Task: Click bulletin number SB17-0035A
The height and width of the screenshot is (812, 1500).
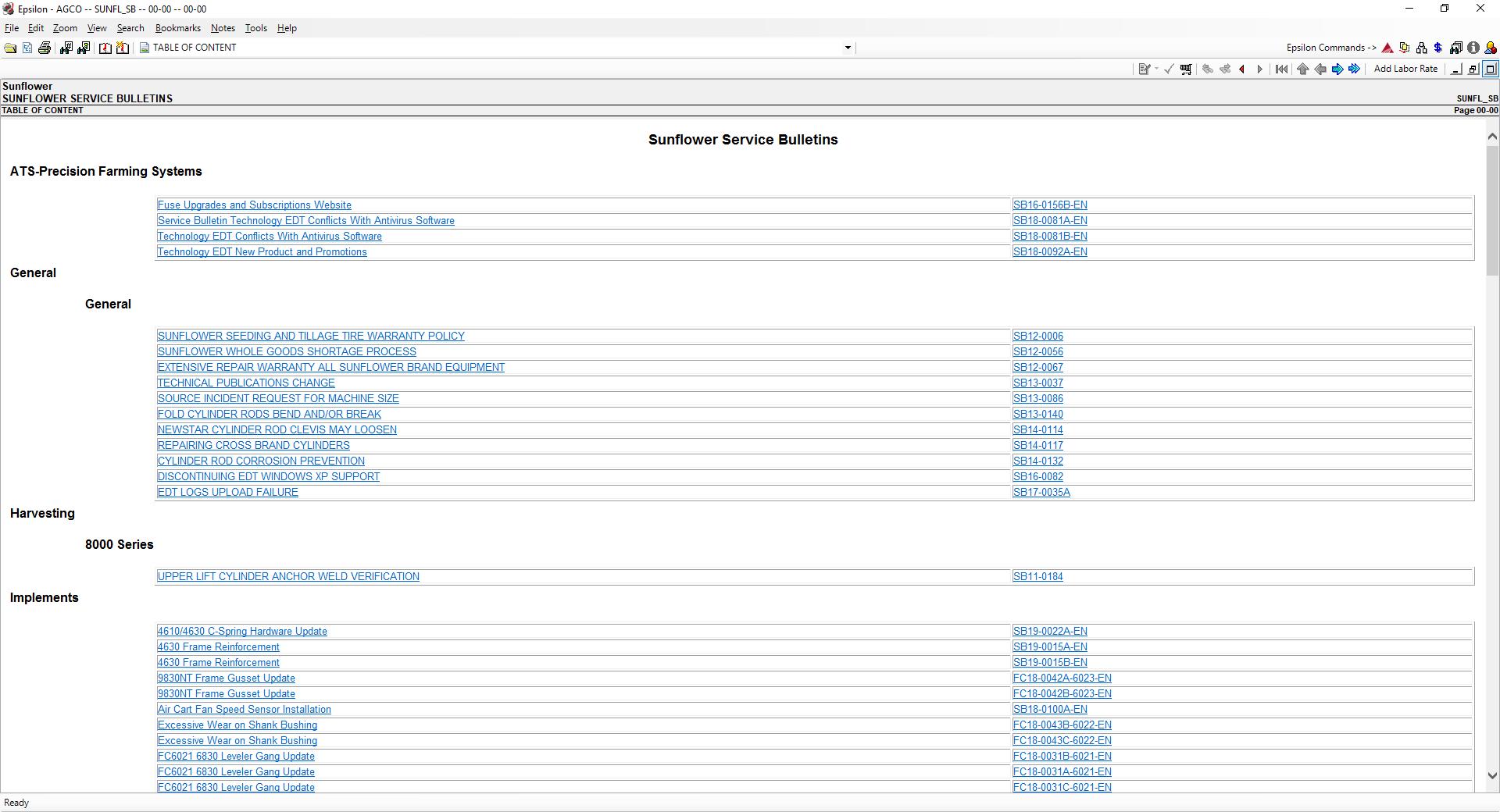Action: pyautogui.click(x=1041, y=493)
